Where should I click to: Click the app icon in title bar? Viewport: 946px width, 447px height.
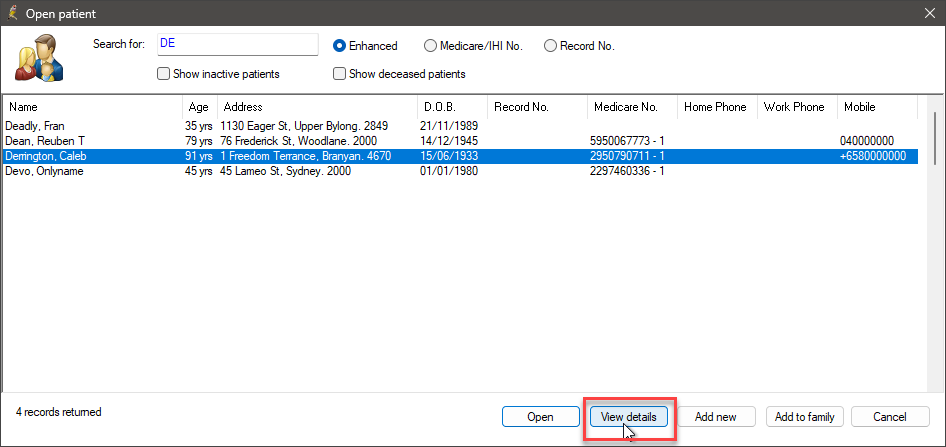11,13
